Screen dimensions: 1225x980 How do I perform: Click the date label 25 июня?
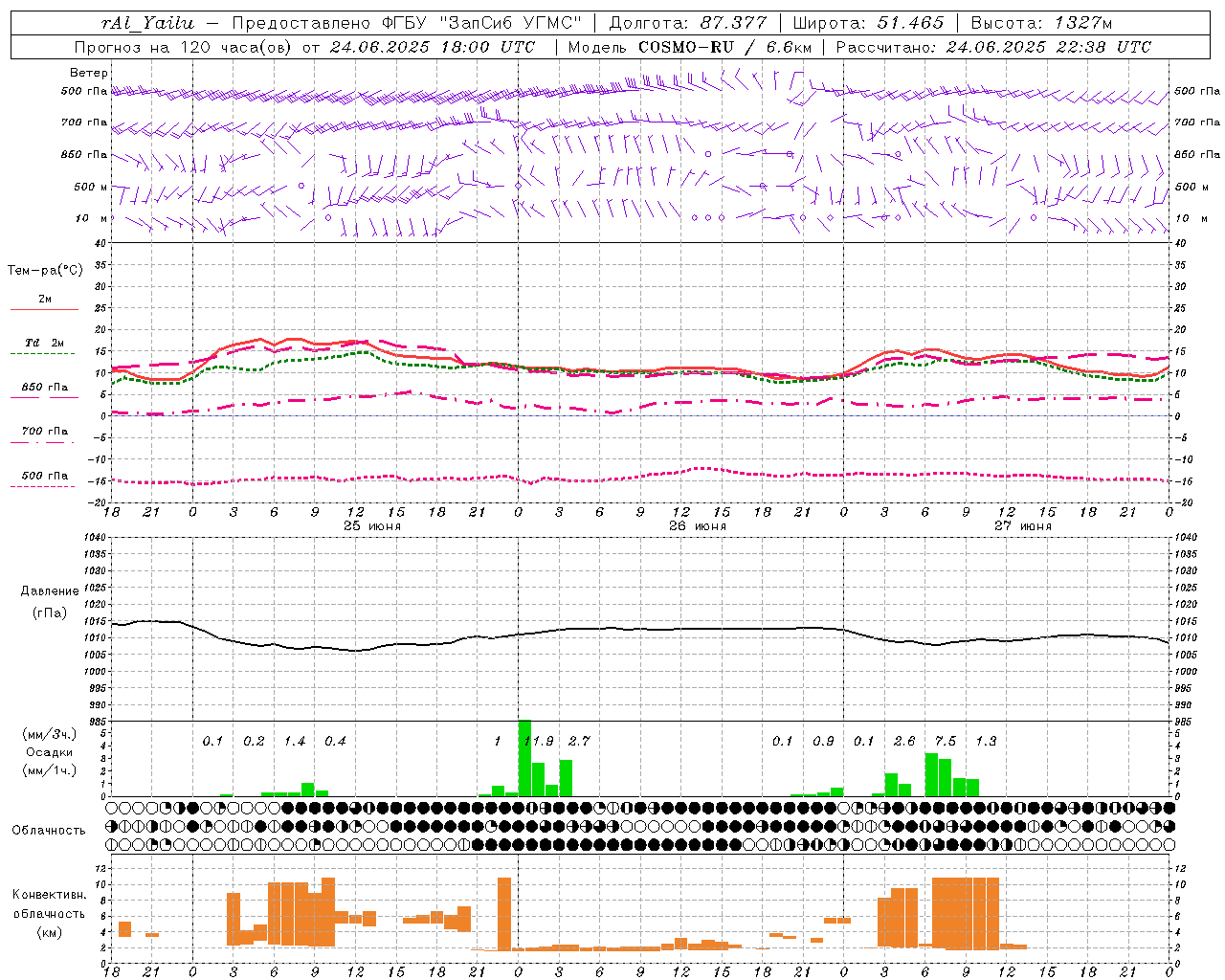[372, 526]
